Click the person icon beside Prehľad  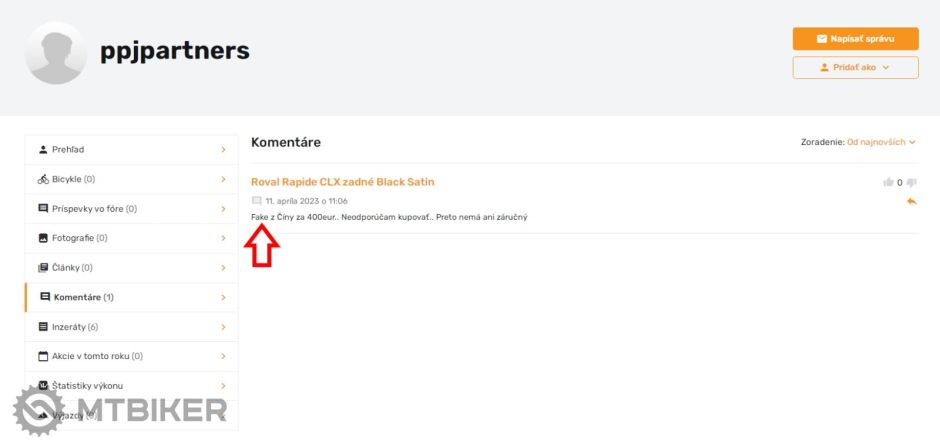point(43,150)
